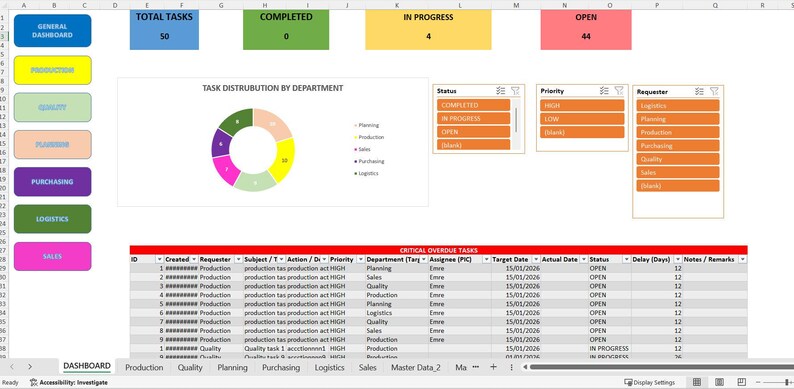Switch to the Sales sheet tab

tap(368, 367)
